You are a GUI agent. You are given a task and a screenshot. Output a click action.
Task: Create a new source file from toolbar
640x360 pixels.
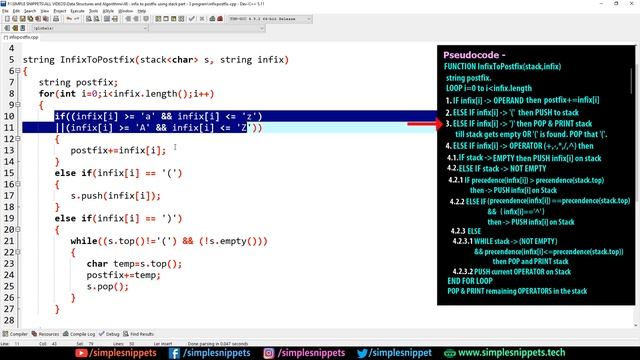[x=7, y=19]
